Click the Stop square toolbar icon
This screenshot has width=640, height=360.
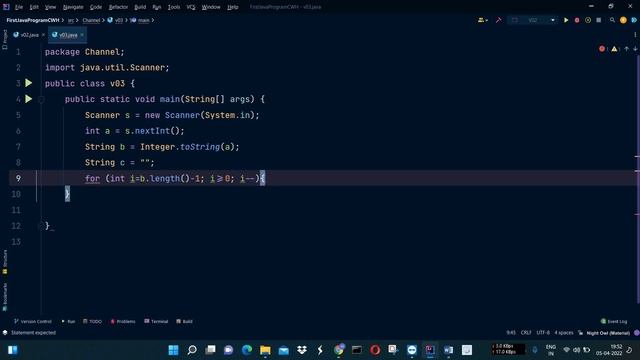pos(598,20)
